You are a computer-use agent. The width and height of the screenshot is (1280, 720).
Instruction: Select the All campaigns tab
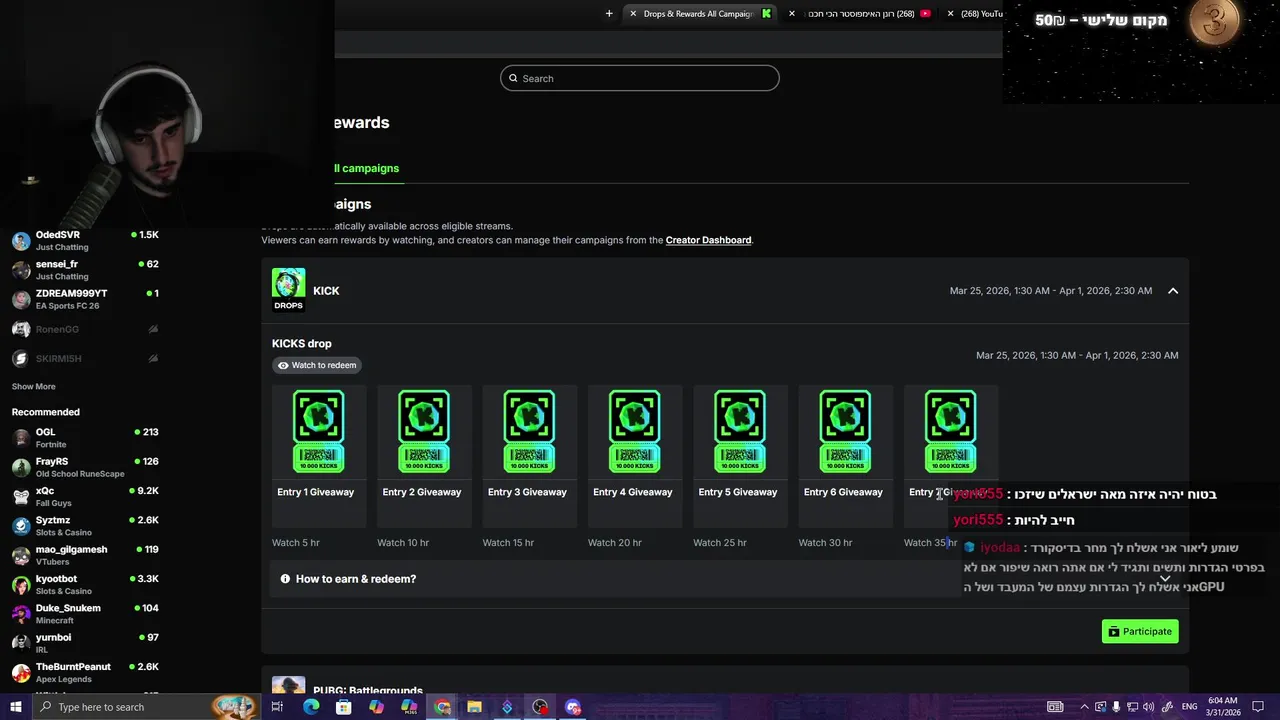(365, 168)
